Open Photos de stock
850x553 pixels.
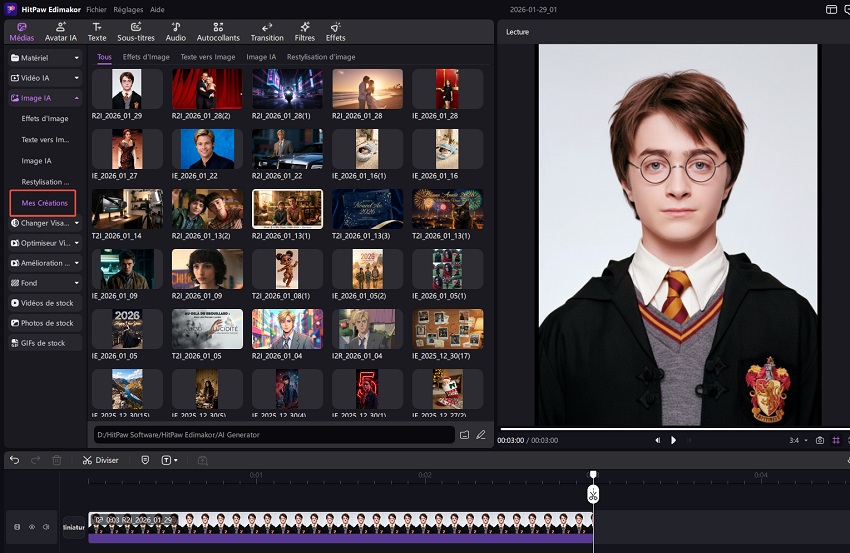(x=45, y=323)
